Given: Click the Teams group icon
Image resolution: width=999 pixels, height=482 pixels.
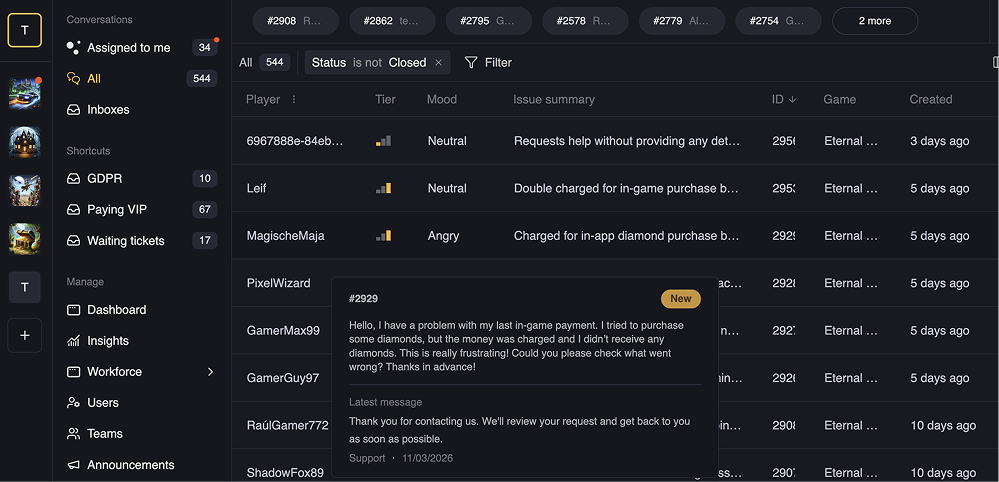Looking at the screenshot, I should pos(73,434).
